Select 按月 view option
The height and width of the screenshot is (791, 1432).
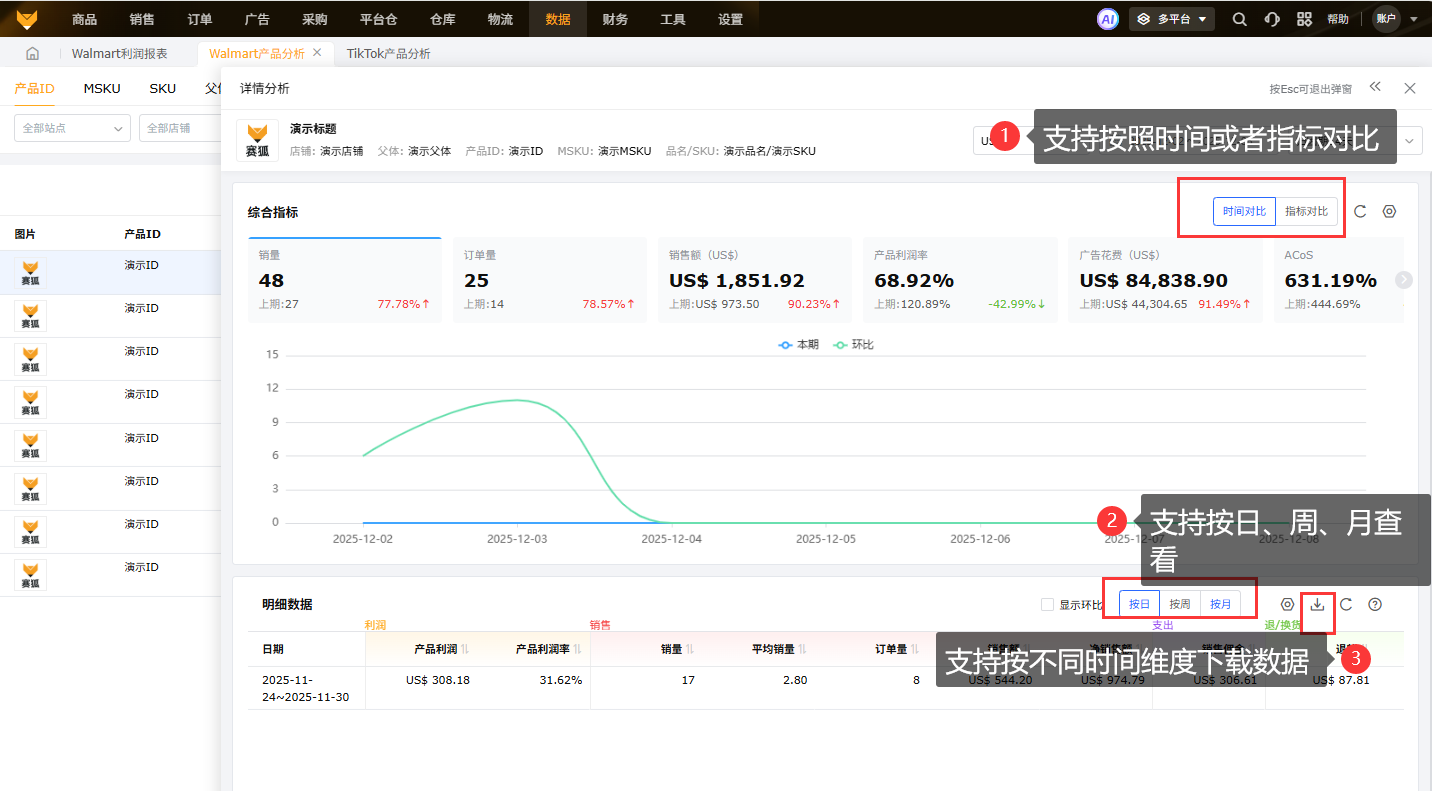pyautogui.click(x=1221, y=604)
